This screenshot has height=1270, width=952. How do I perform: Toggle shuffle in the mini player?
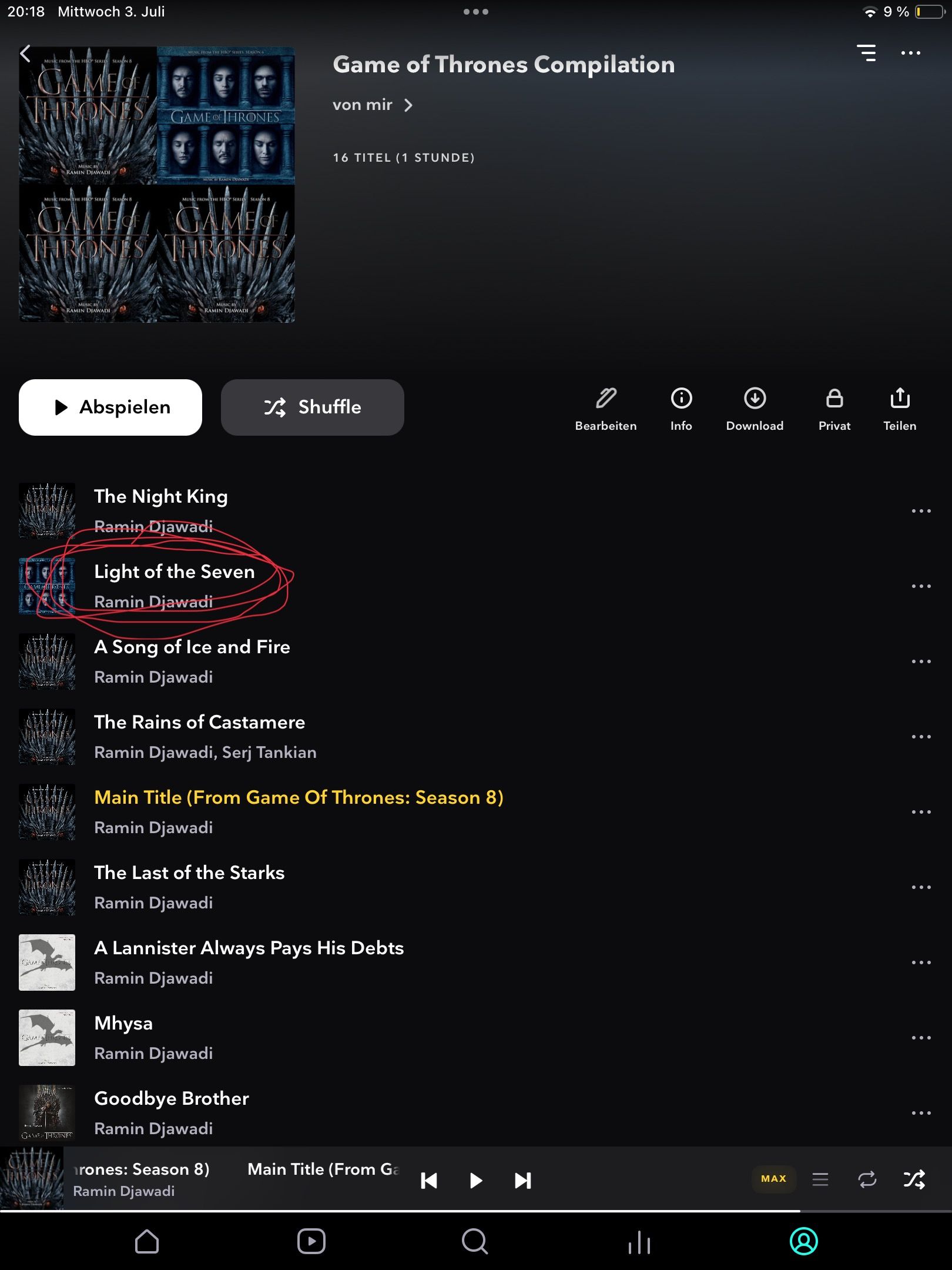point(914,1179)
